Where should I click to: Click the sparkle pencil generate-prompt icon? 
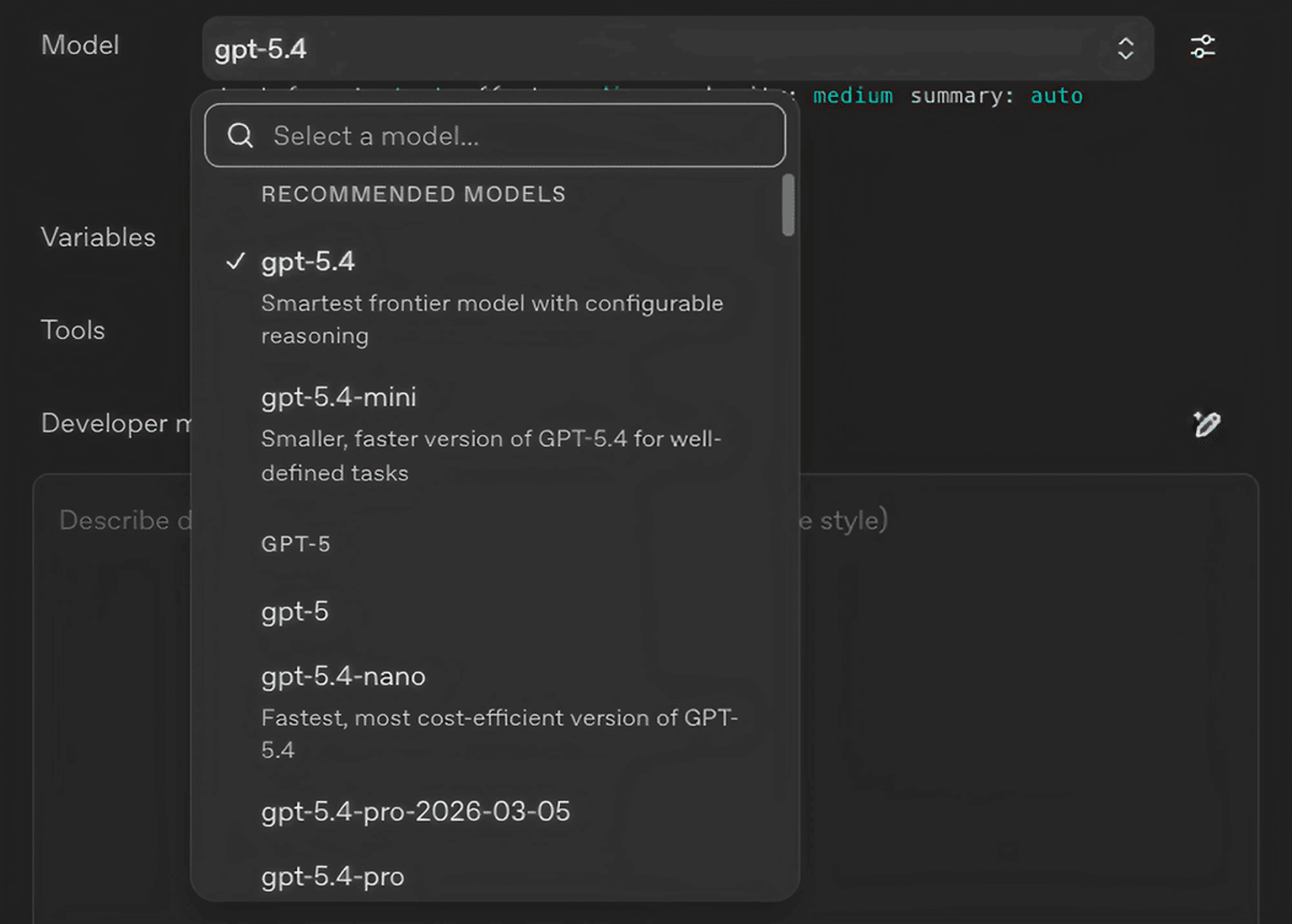pyautogui.click(x=1206, y=423)
